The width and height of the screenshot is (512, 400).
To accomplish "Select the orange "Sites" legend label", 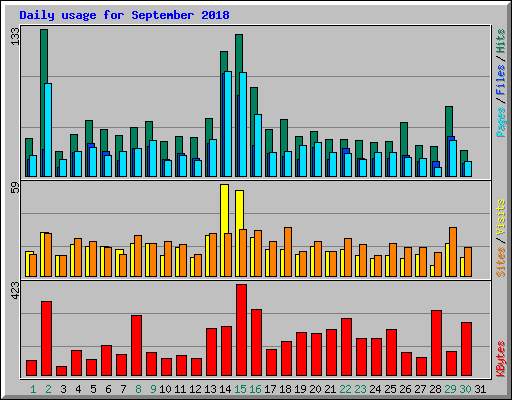I will click(500, 262).
